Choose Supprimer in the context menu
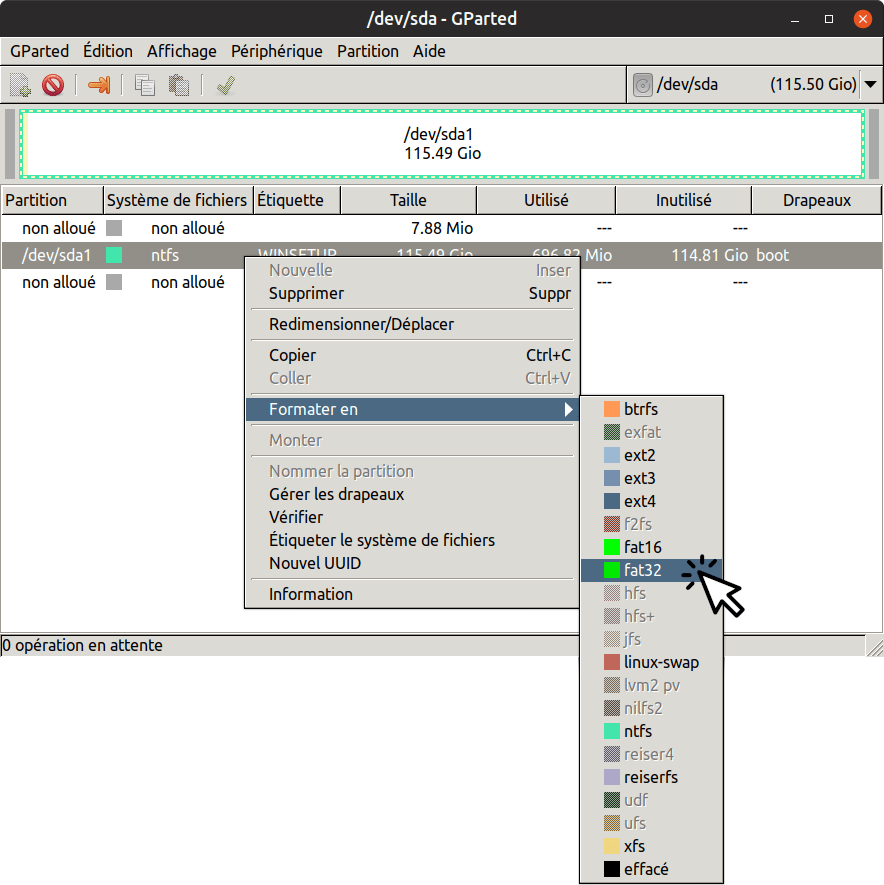This screenshot has width=884, height=885. click(x=412, y=293)
